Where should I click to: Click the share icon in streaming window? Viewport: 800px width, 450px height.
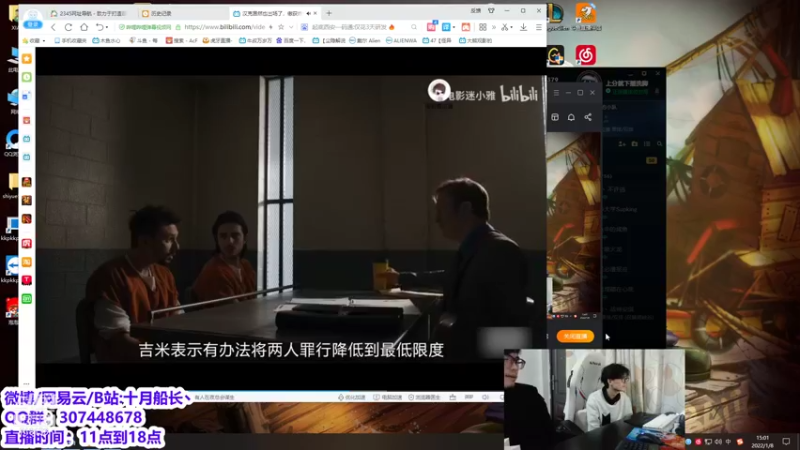click(588, 117)
